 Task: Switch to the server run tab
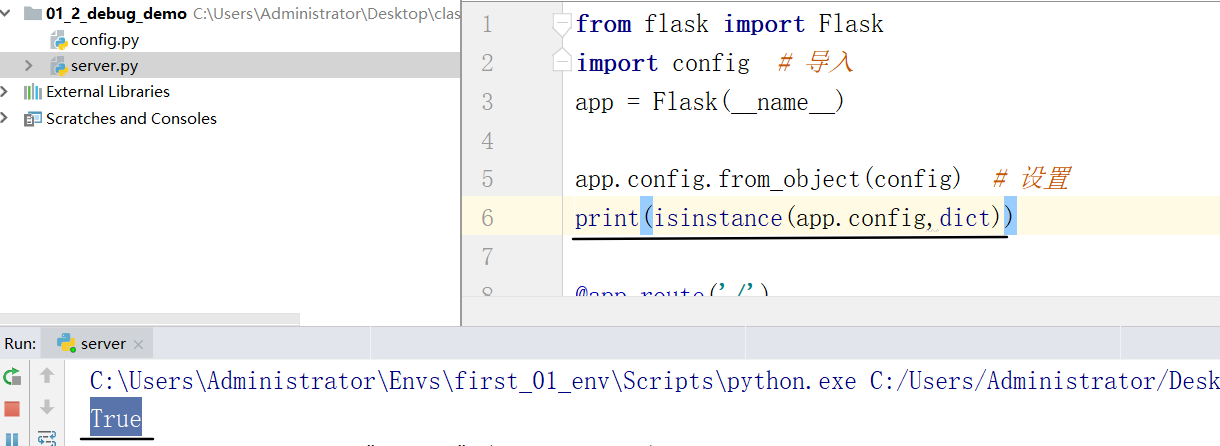[x=103, y=344]
